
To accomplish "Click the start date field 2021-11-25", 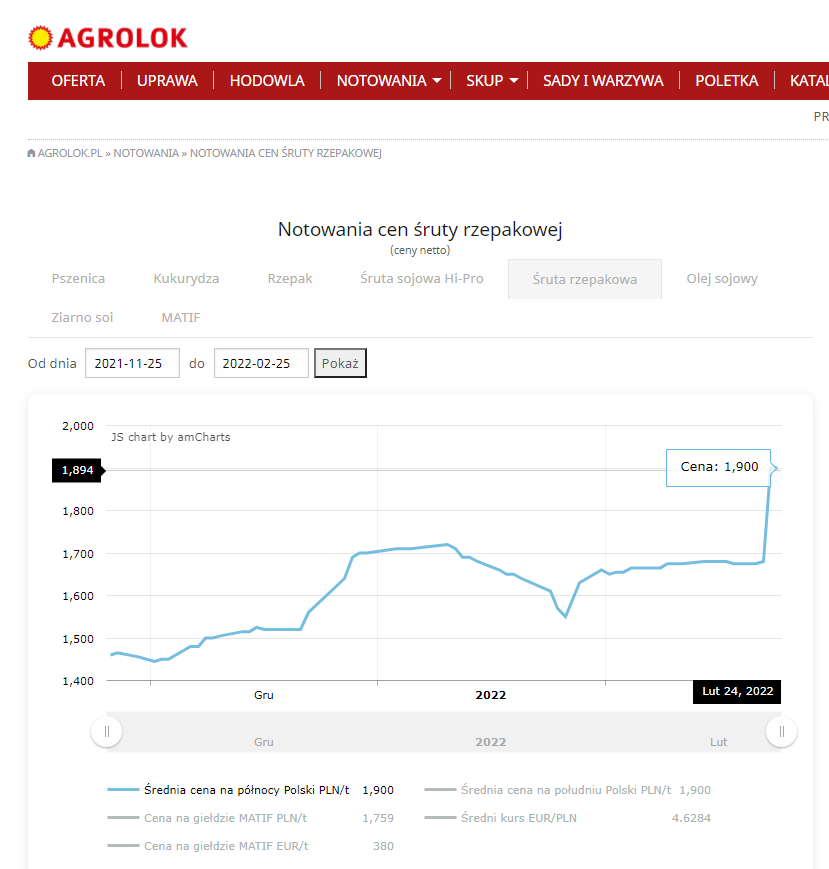I will [x=132, y=363].
